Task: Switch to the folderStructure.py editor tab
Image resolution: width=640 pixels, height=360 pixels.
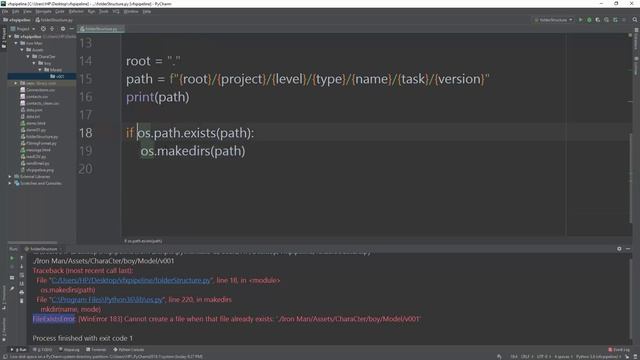Action: [x=100, y=29]
